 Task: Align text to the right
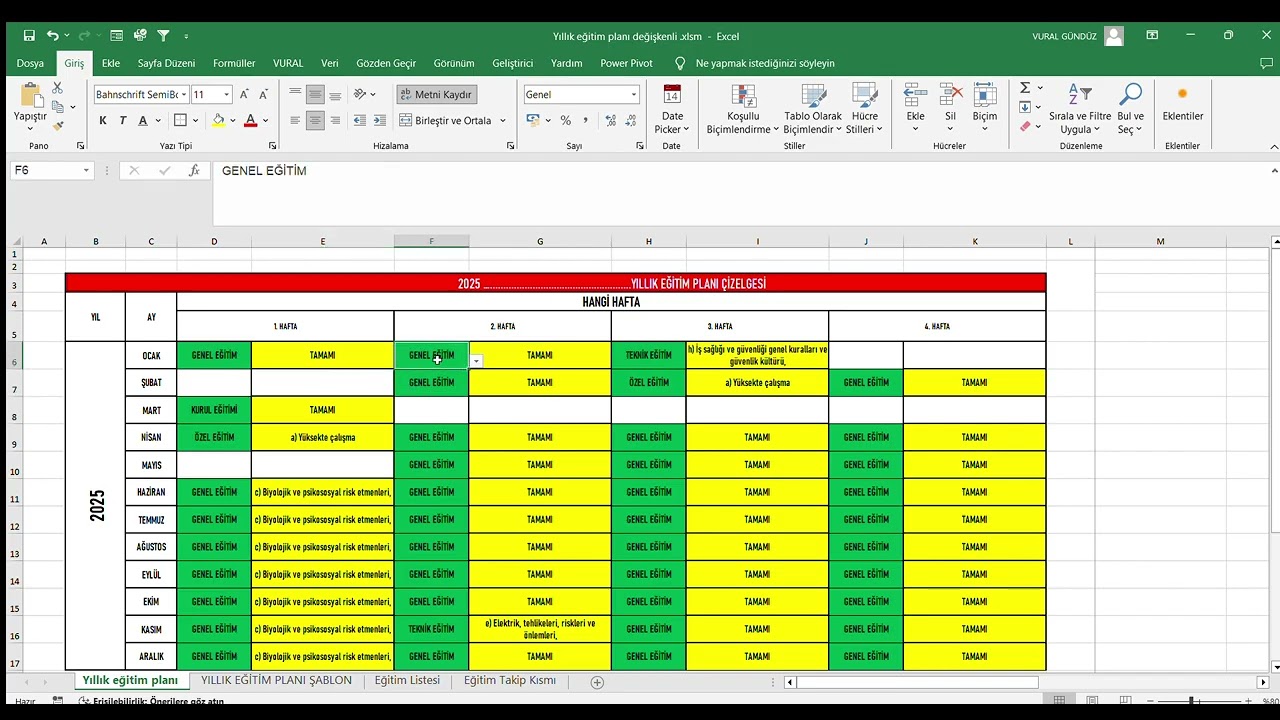[x=335, y=120]
